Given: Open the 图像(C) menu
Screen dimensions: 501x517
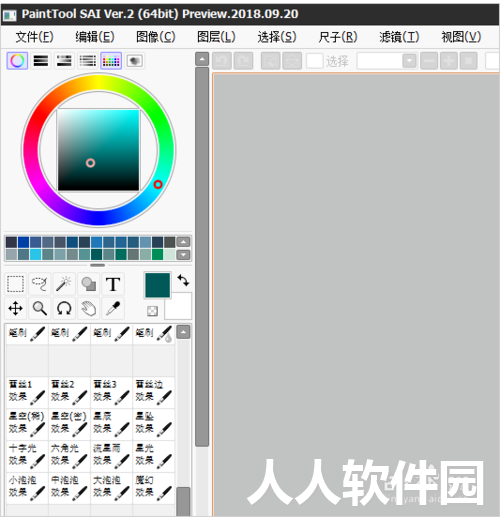Looking at the screenshot, I should tap(156, 37).
